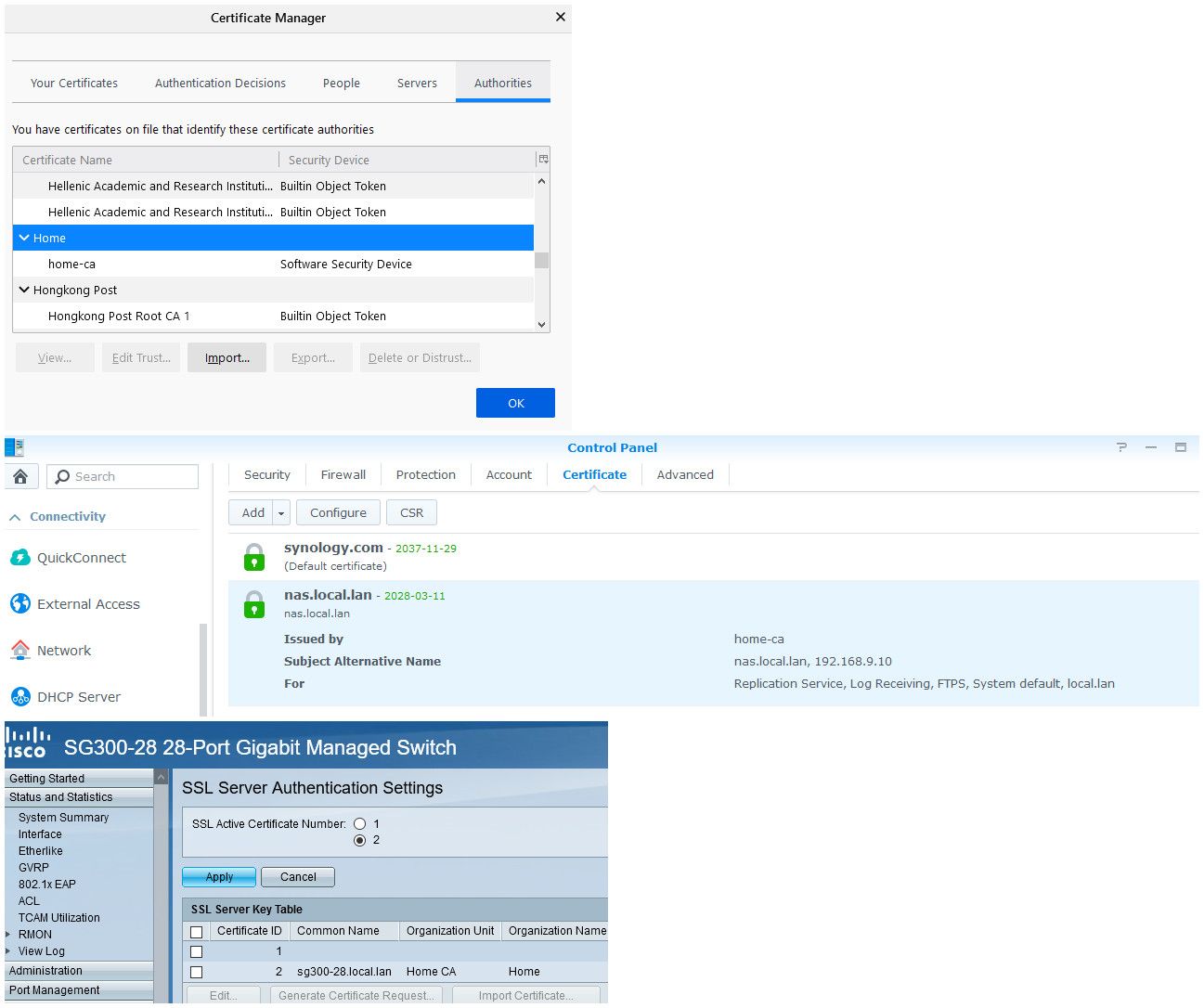Open Getting Started in Cisco menu
The image size is (1204, 1008).
coord(79,779)
